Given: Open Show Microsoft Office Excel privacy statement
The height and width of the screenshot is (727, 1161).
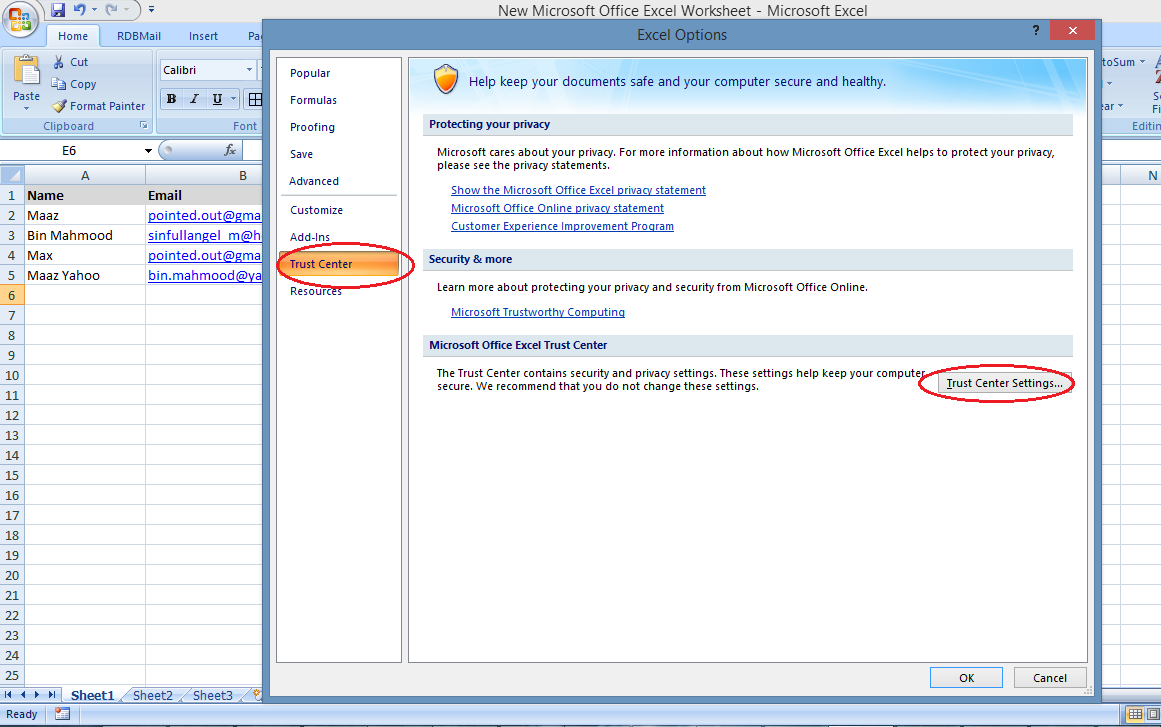Looking at the screenshot, I should point(578,190).
